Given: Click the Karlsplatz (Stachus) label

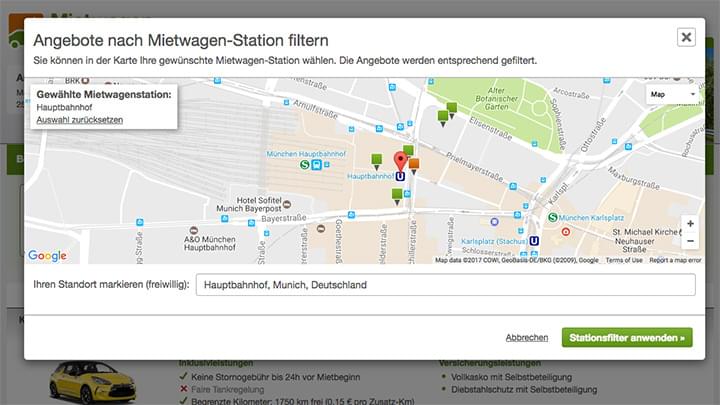Looking at the screenshot, I should [x=494, y=241].
